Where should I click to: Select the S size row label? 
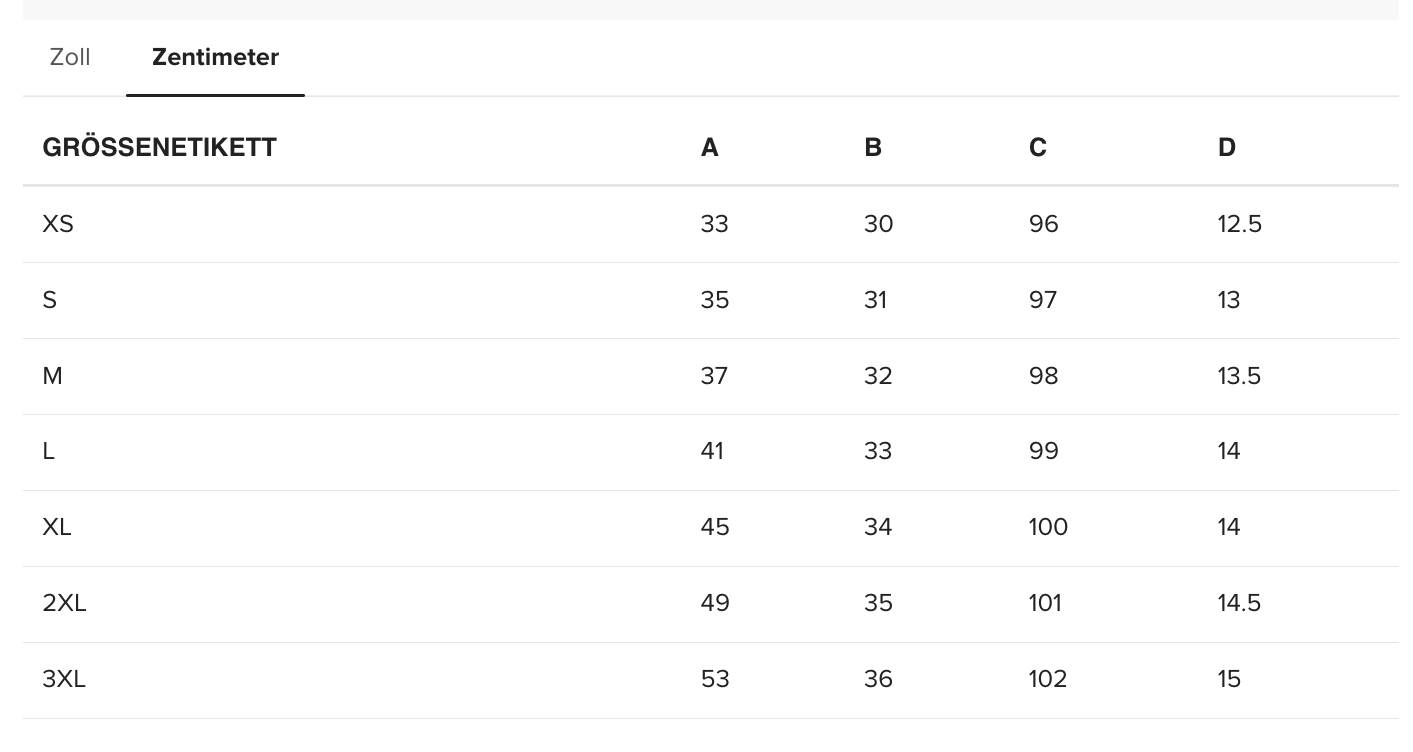point(50,300)
